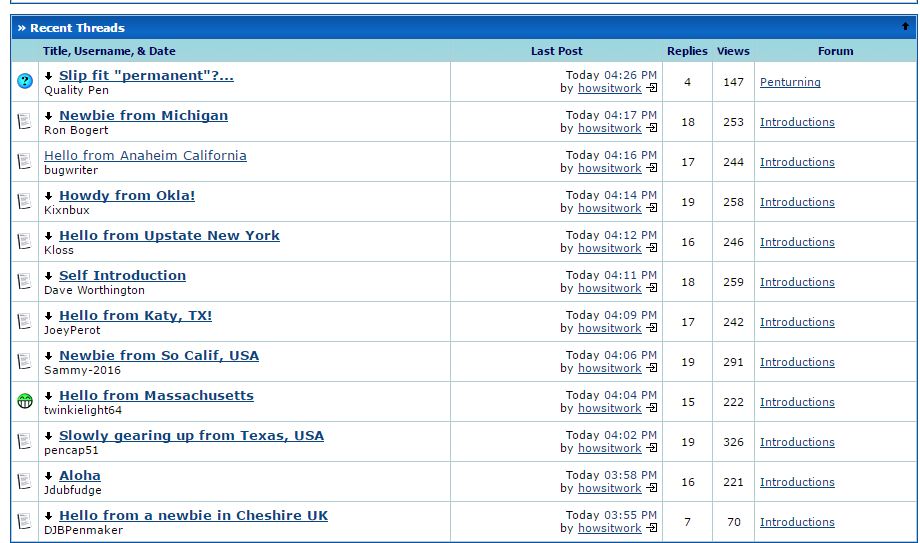Viewport: 920px width, 543px height.
Task: Jump to first unread in Howdy from Okla!
Action: coord(49,196)
